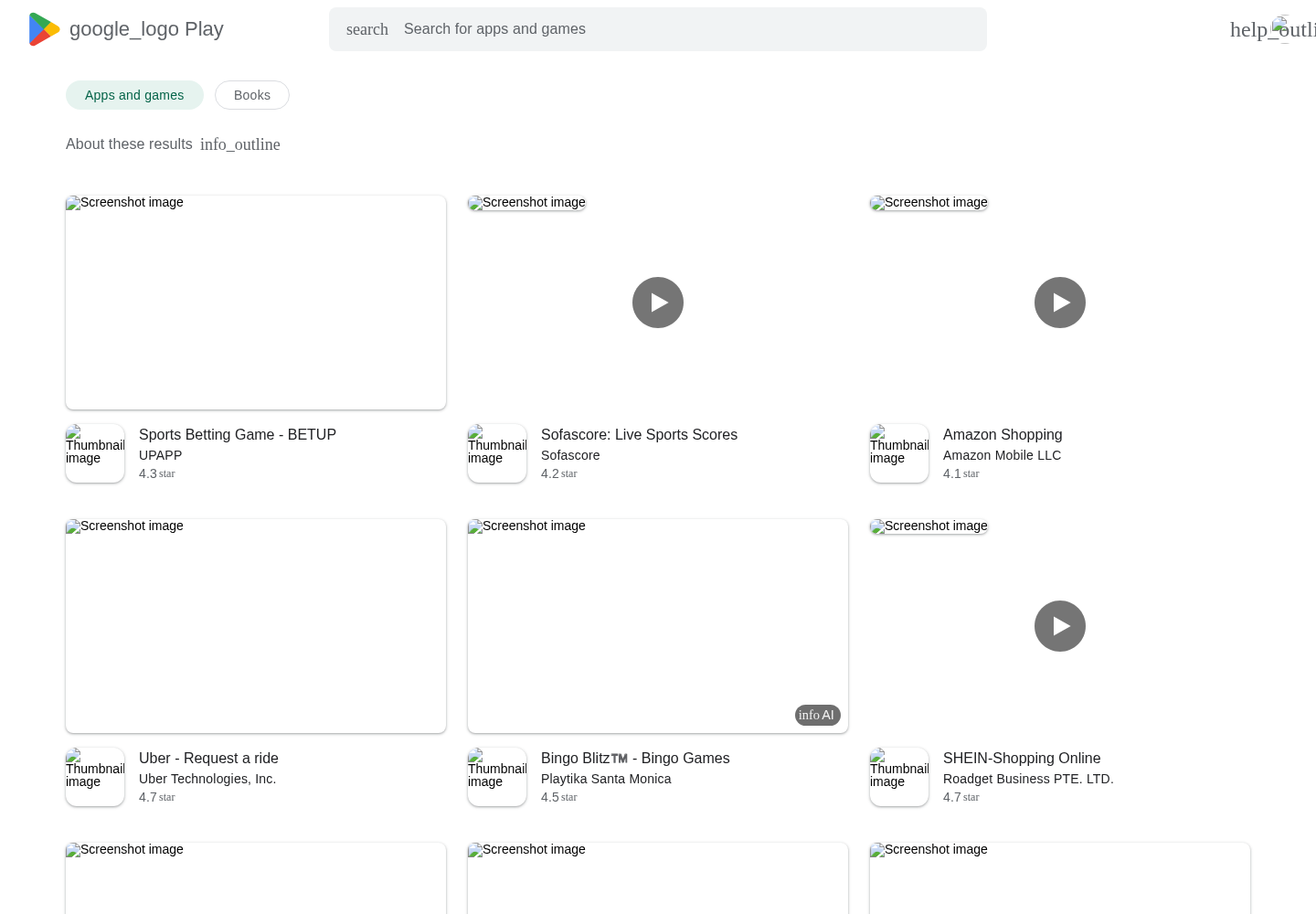Image resolution: width=1316 pixels, height=914 pixels.
Task: Click the About these results text
Action: [129, 144]
